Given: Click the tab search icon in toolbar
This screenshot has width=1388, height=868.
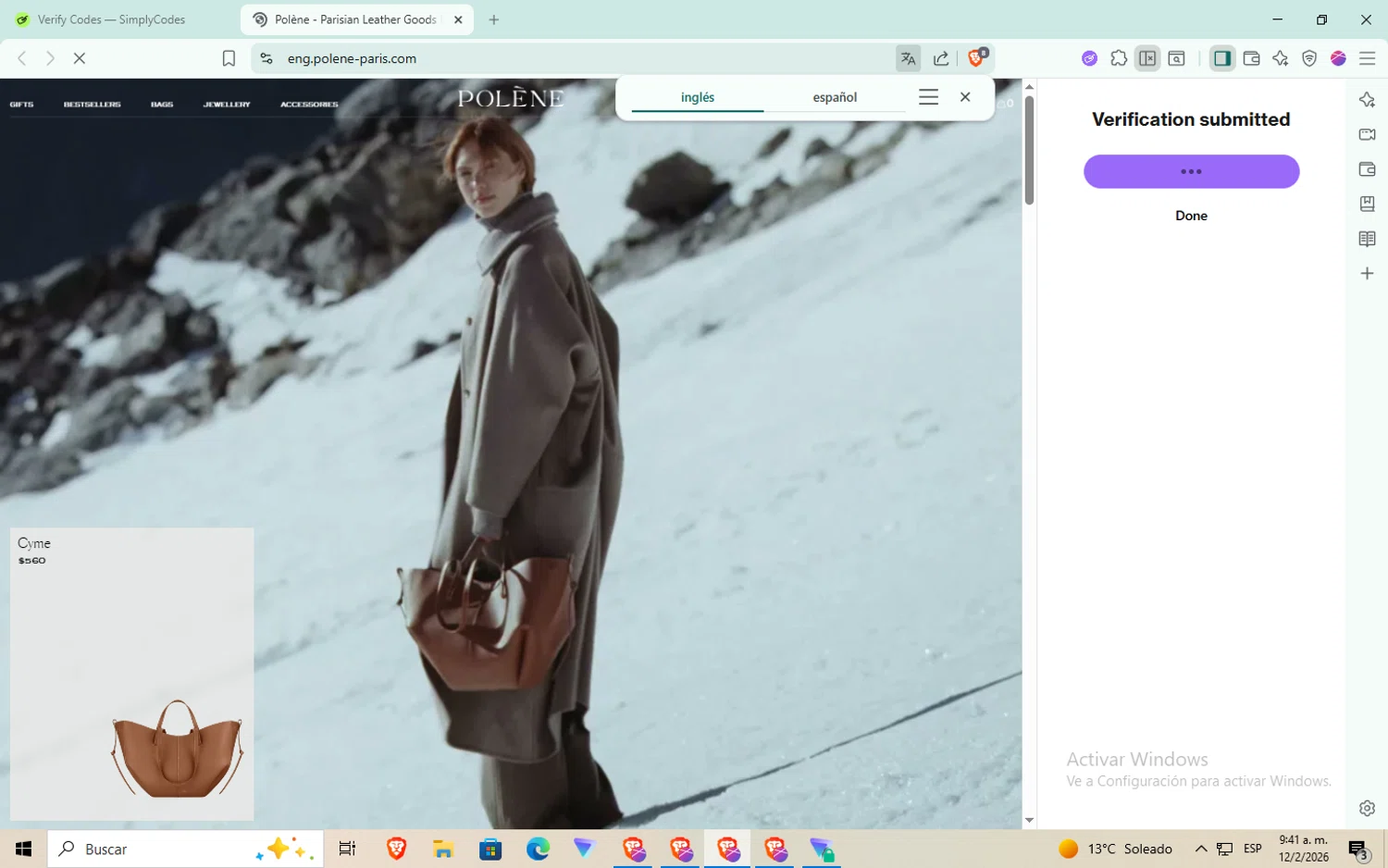Looking at the screenshot, I should tap(1177, 58).
